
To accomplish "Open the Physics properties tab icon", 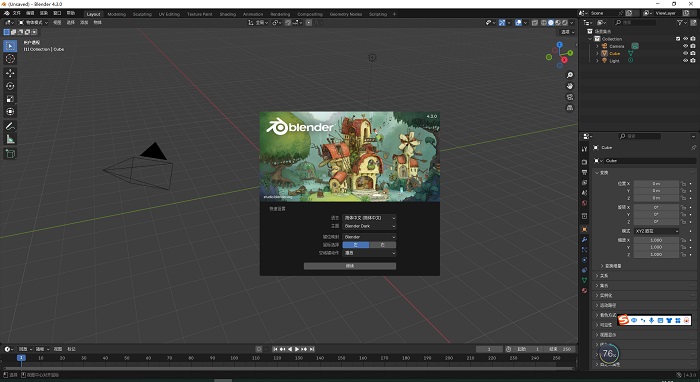I will point(584,260).
